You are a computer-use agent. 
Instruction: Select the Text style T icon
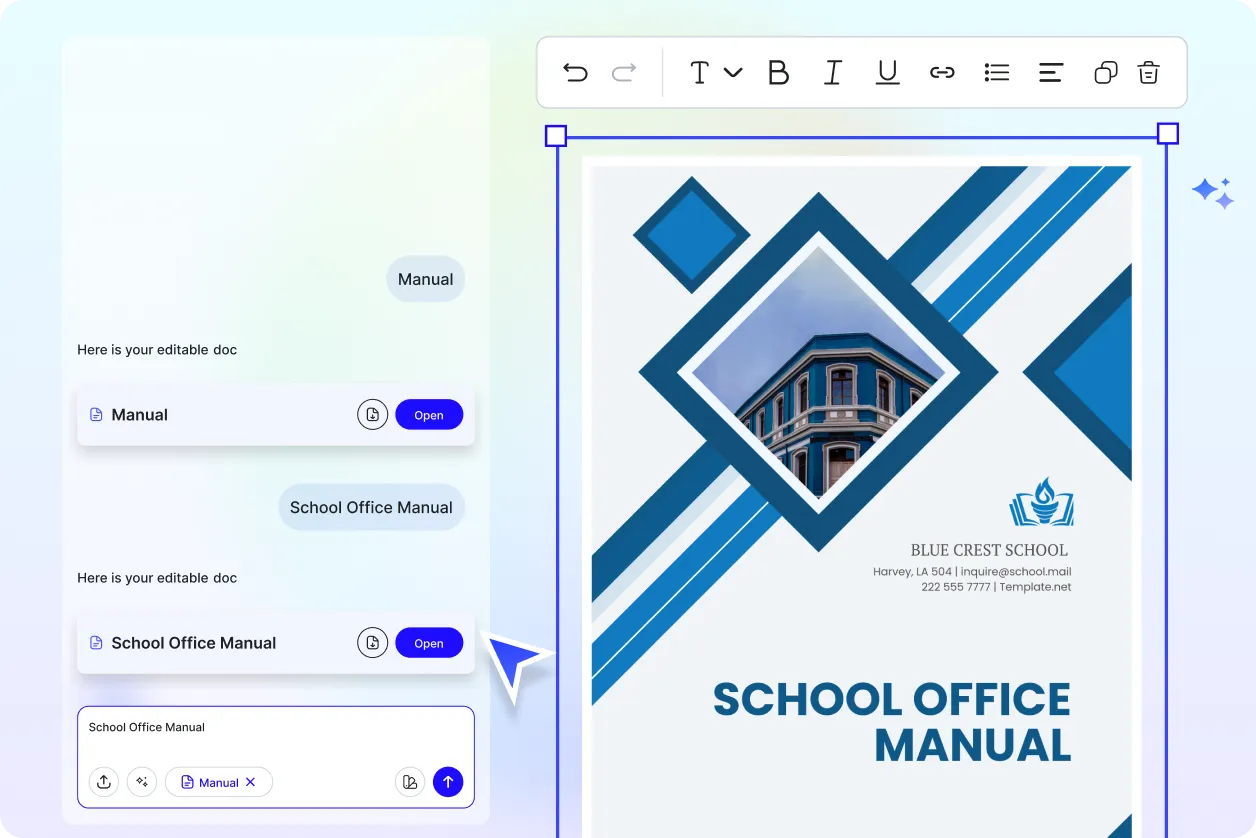699,72
